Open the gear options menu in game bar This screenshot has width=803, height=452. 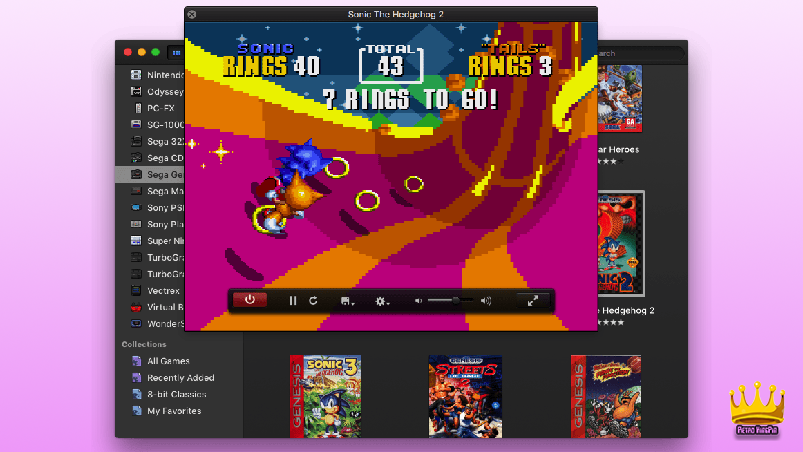click(382, 302)
